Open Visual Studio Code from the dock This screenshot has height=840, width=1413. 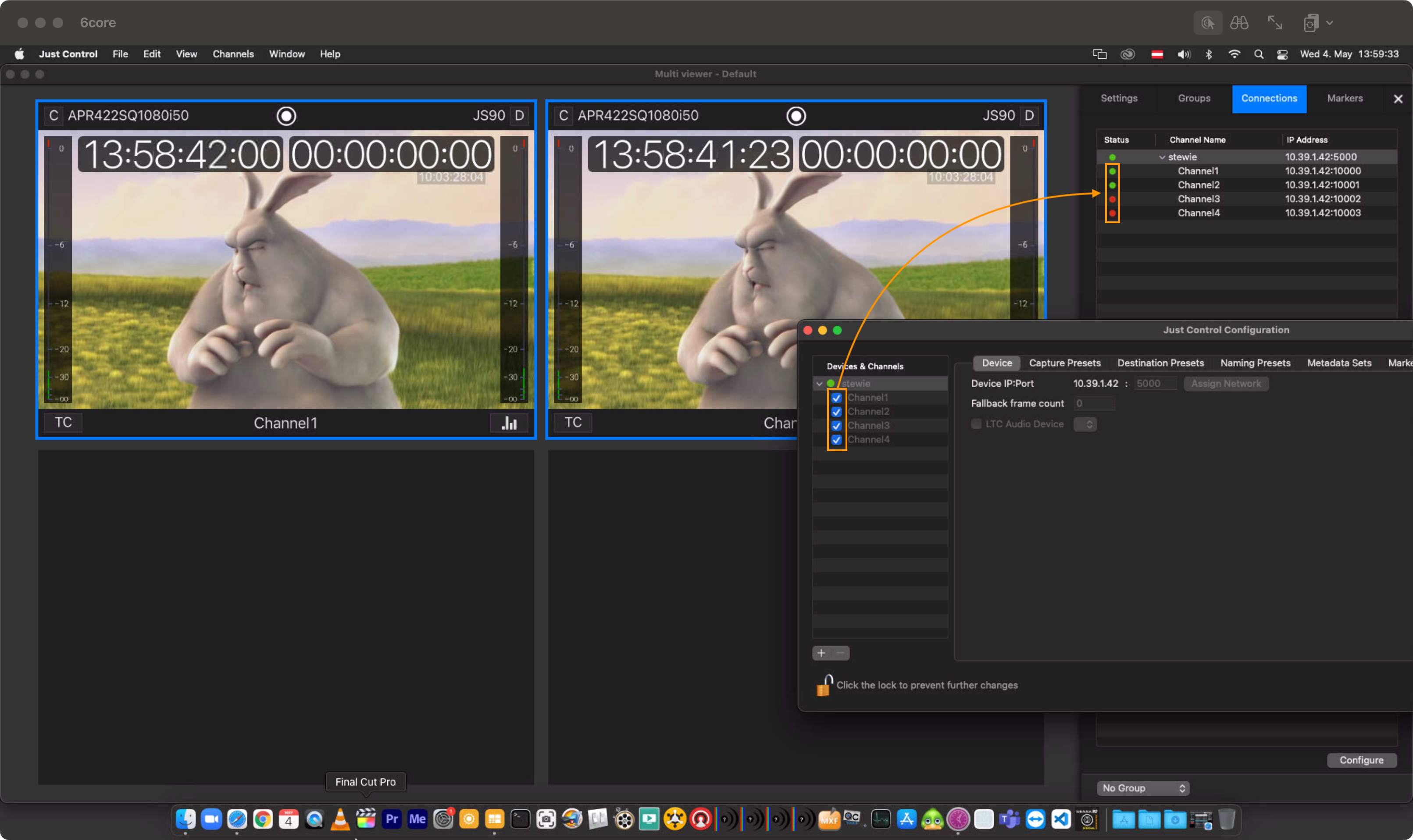pos(1061,819)
